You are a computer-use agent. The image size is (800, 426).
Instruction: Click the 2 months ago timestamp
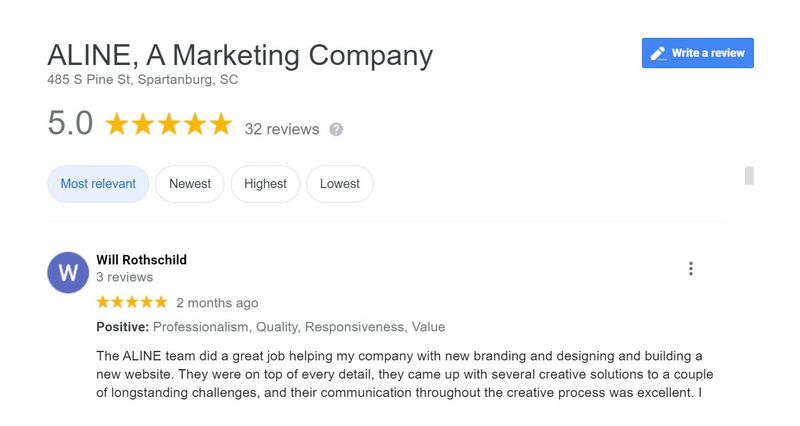[x=217, y=303]
